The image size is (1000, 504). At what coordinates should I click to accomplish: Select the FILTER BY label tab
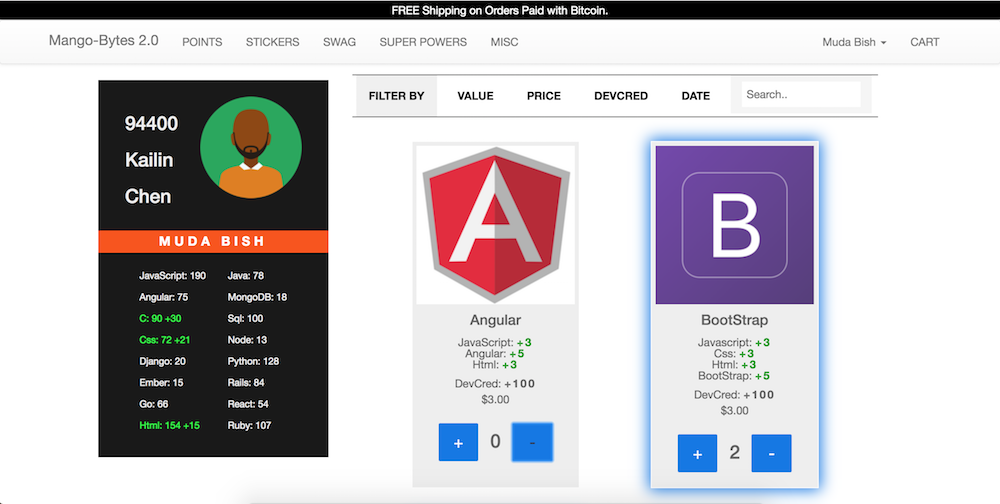point(396,96)
